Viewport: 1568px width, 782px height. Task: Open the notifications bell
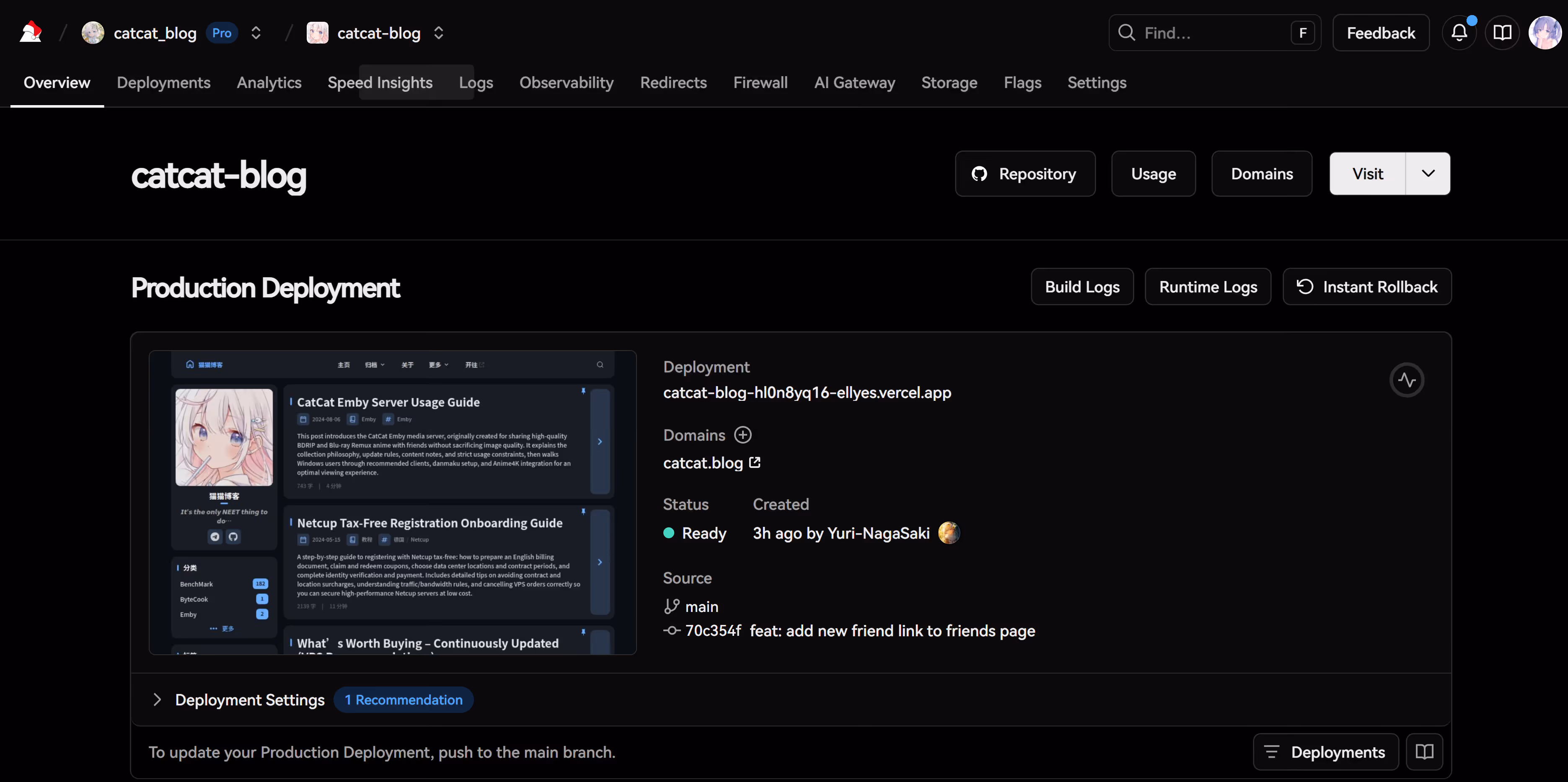[1459, 32]
